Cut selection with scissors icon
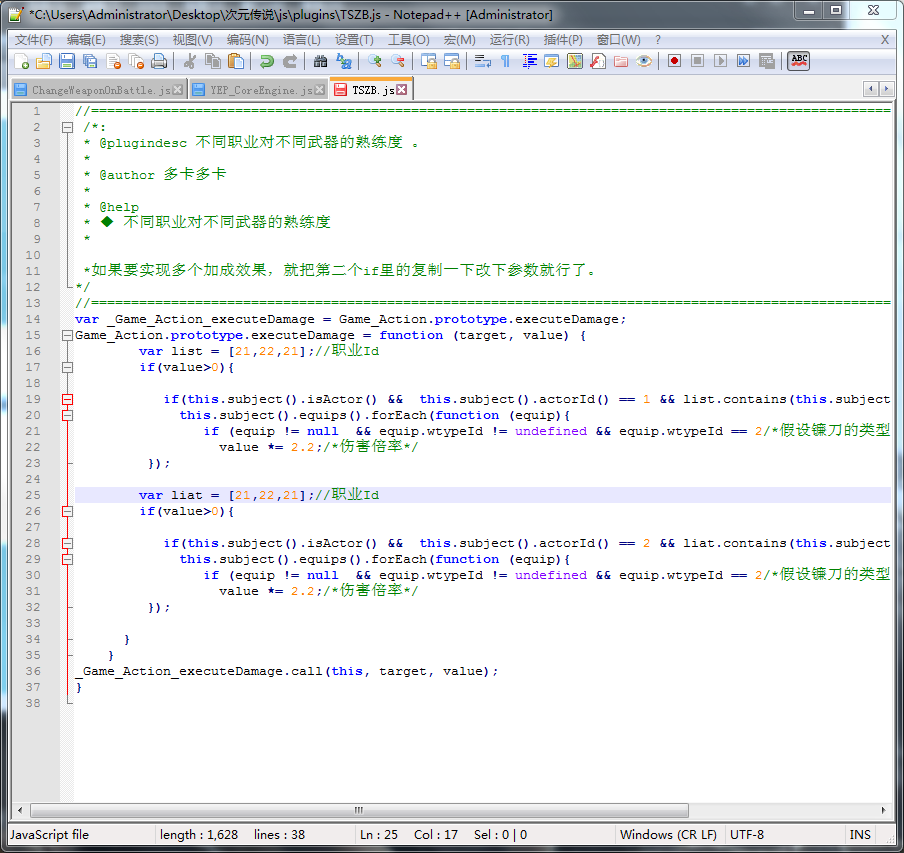This screenshot has height=853, width=904. pos(190,61)
